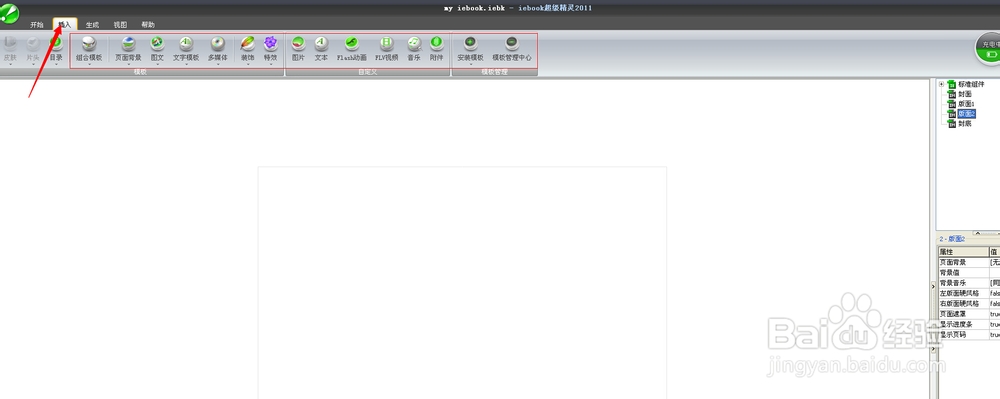Open the 多媒体 multimedia template icon
The image size is (1000, 399).
click(x=217, y=43)
